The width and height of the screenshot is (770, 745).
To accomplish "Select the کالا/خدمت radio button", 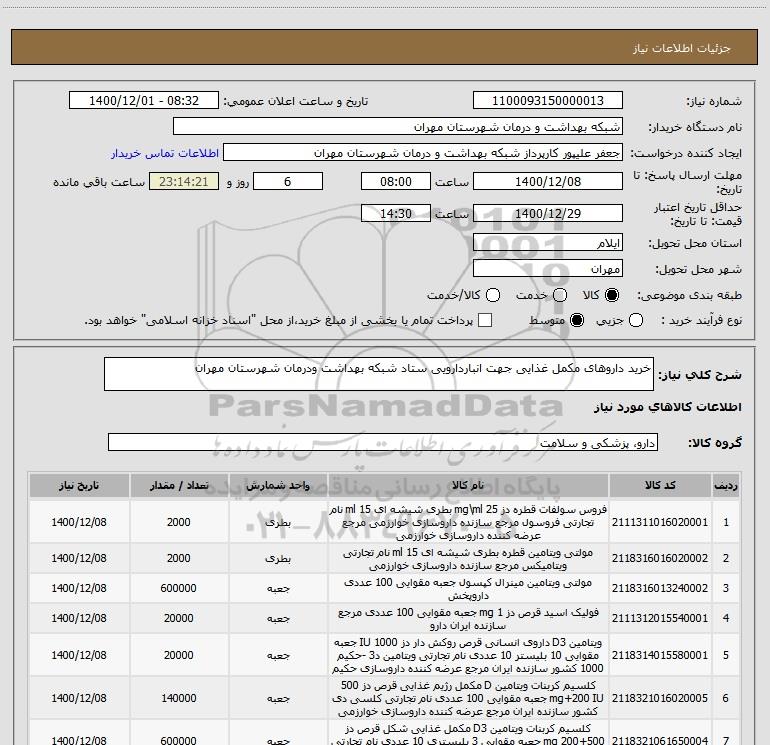I will tap(493, 295).
